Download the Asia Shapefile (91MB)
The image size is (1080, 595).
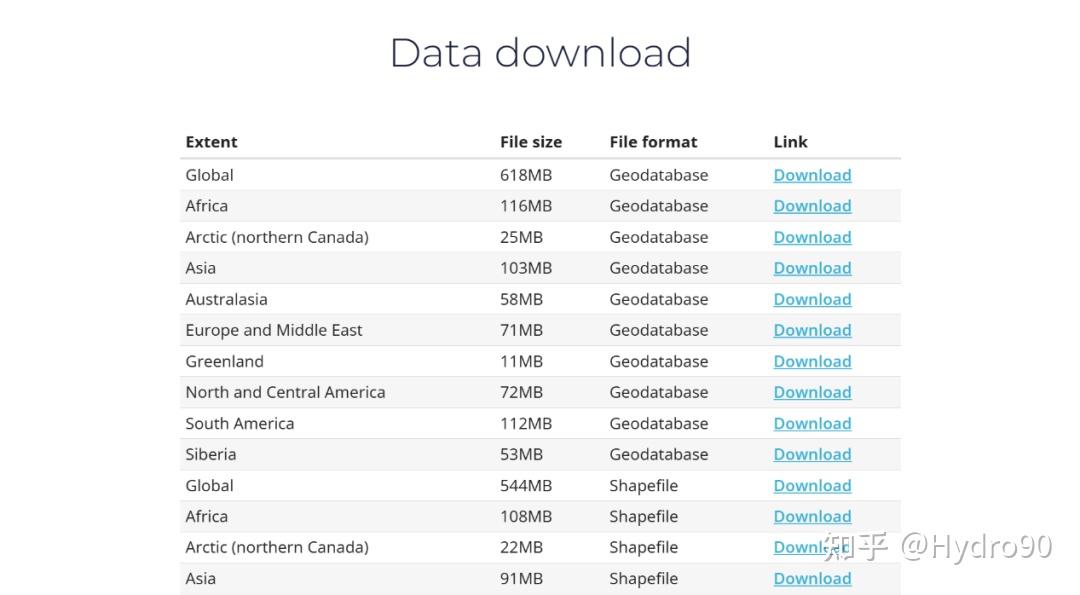812,578
